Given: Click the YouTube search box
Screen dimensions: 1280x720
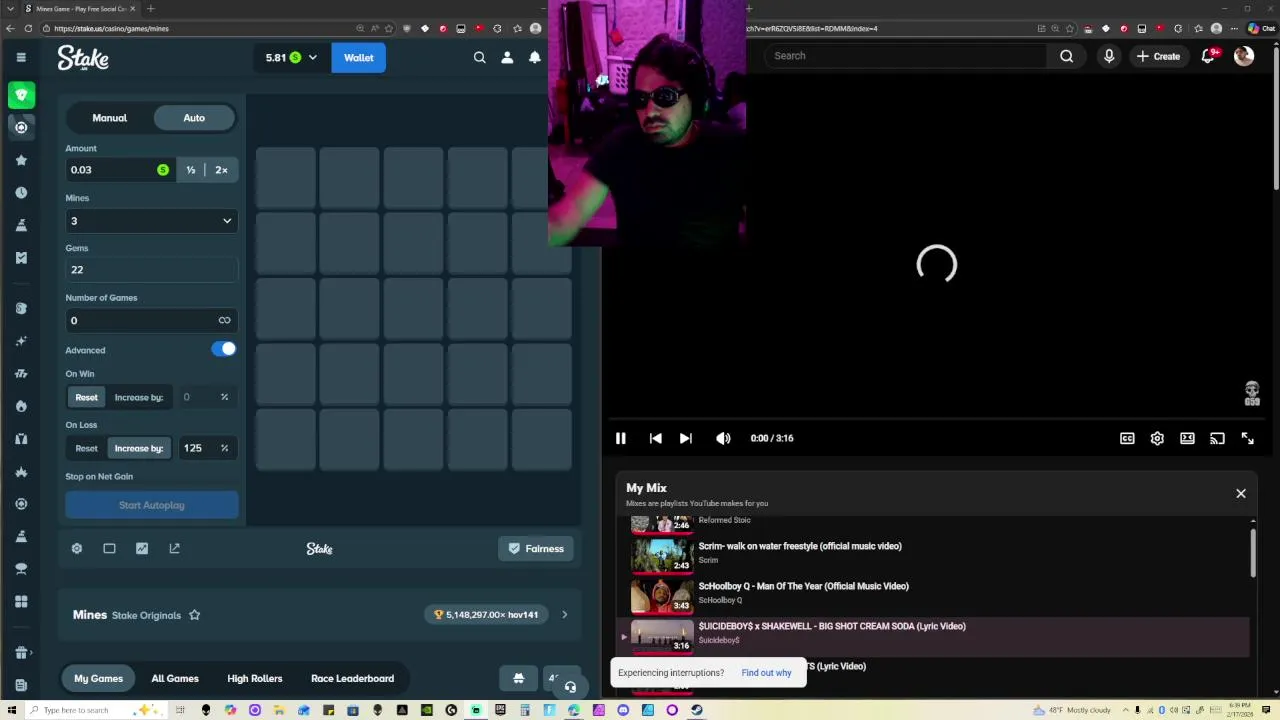Looking at the screenshot, I should 905,56.
